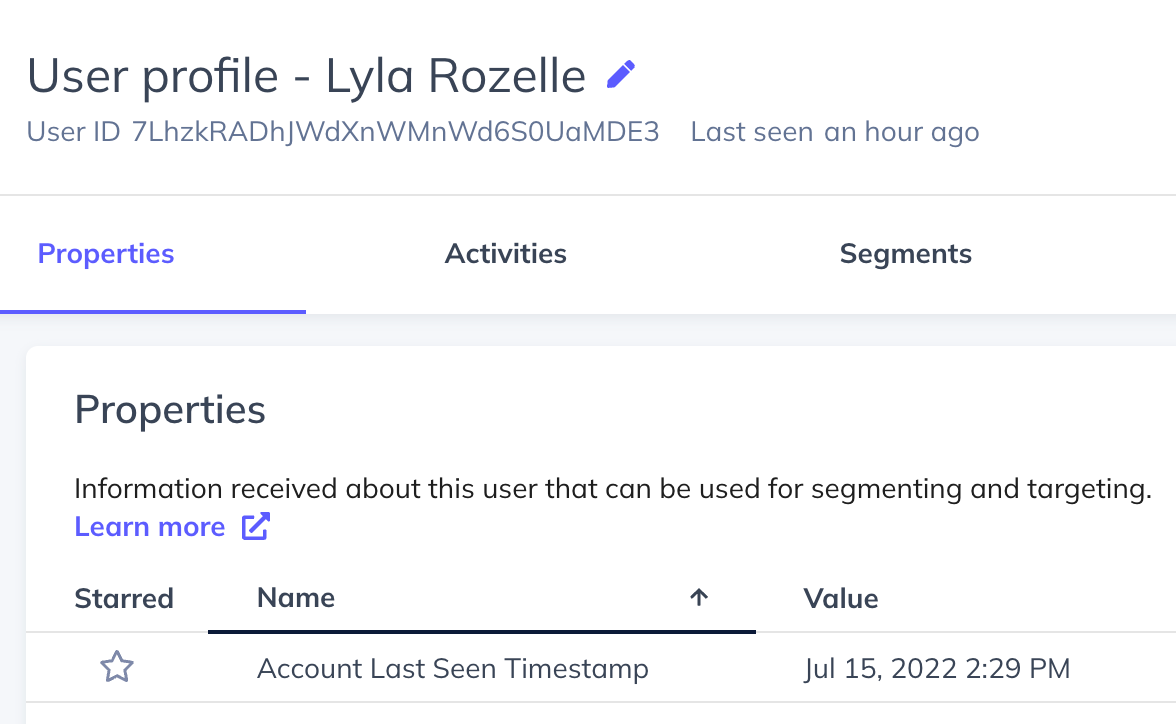The image size is (1176, 724).
Task: Sort by the Name column header
Action: (296, 598)
